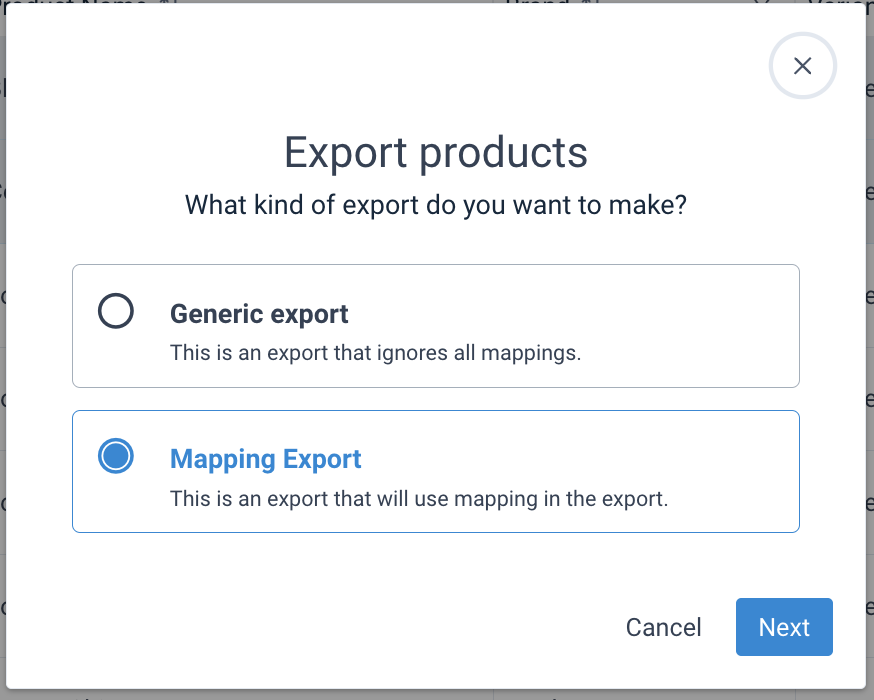The image size is (874, 700).
Task: Select the Mapping Export radio button
Action: [x=116, y=457]
